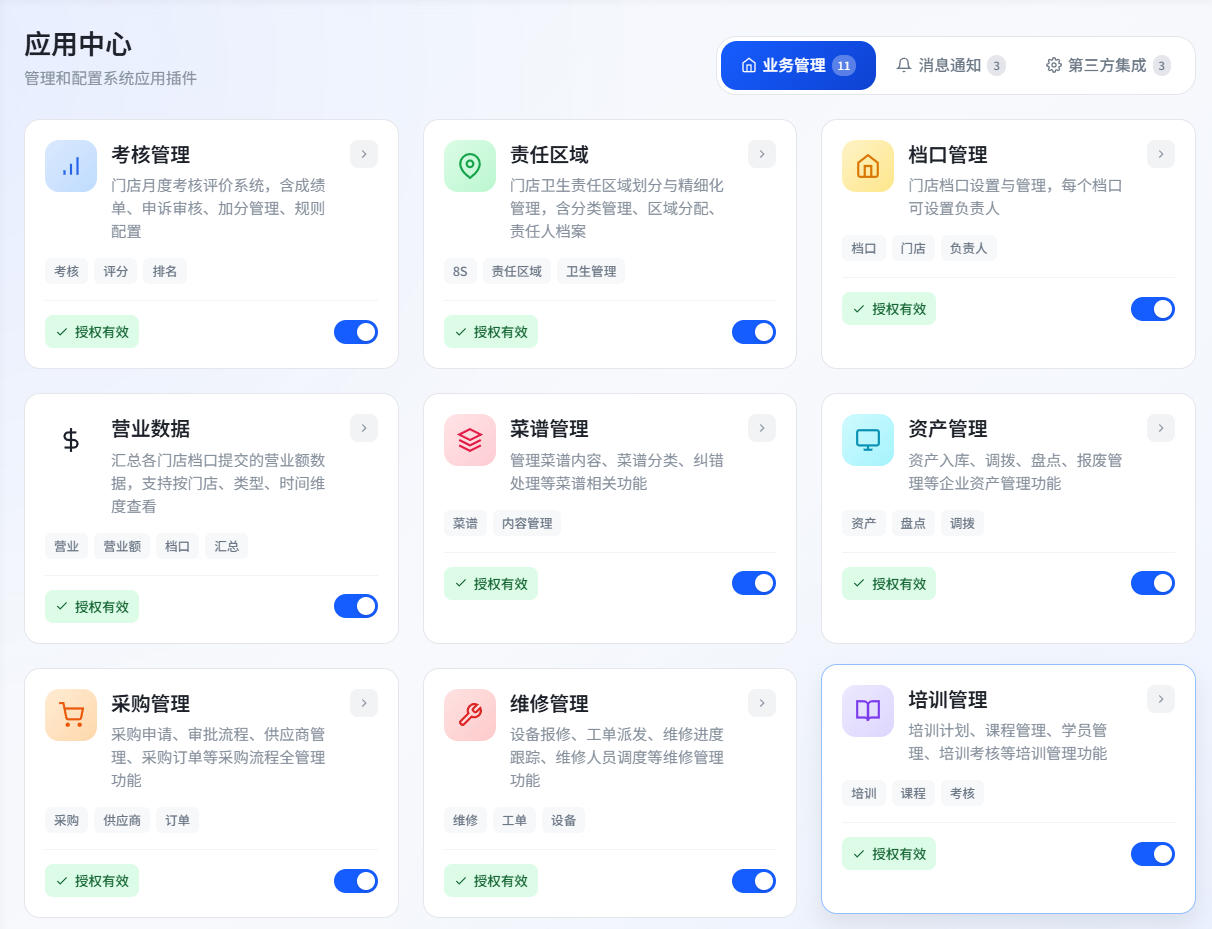Switch to the 消息通知 tab
Screen dimensions: 1212x929
pos(949,65)
